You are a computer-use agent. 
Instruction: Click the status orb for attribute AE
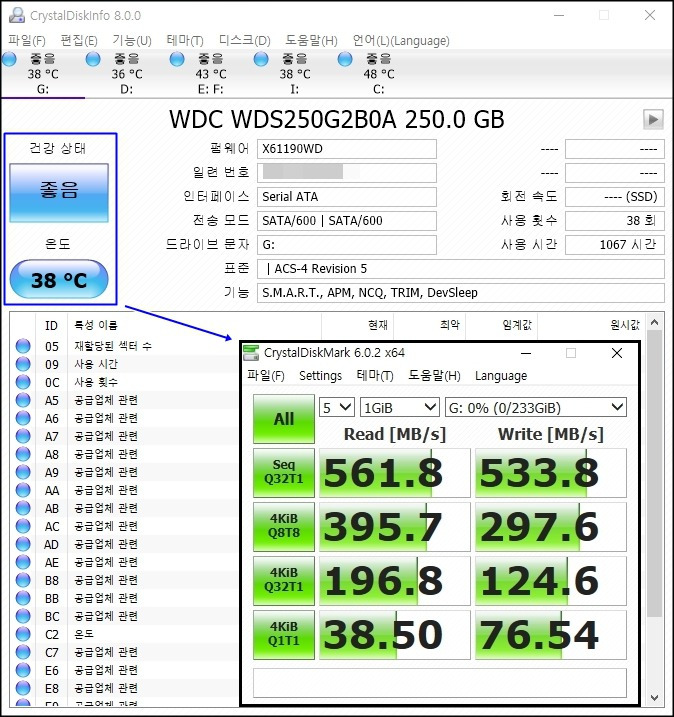click(23, 562)
